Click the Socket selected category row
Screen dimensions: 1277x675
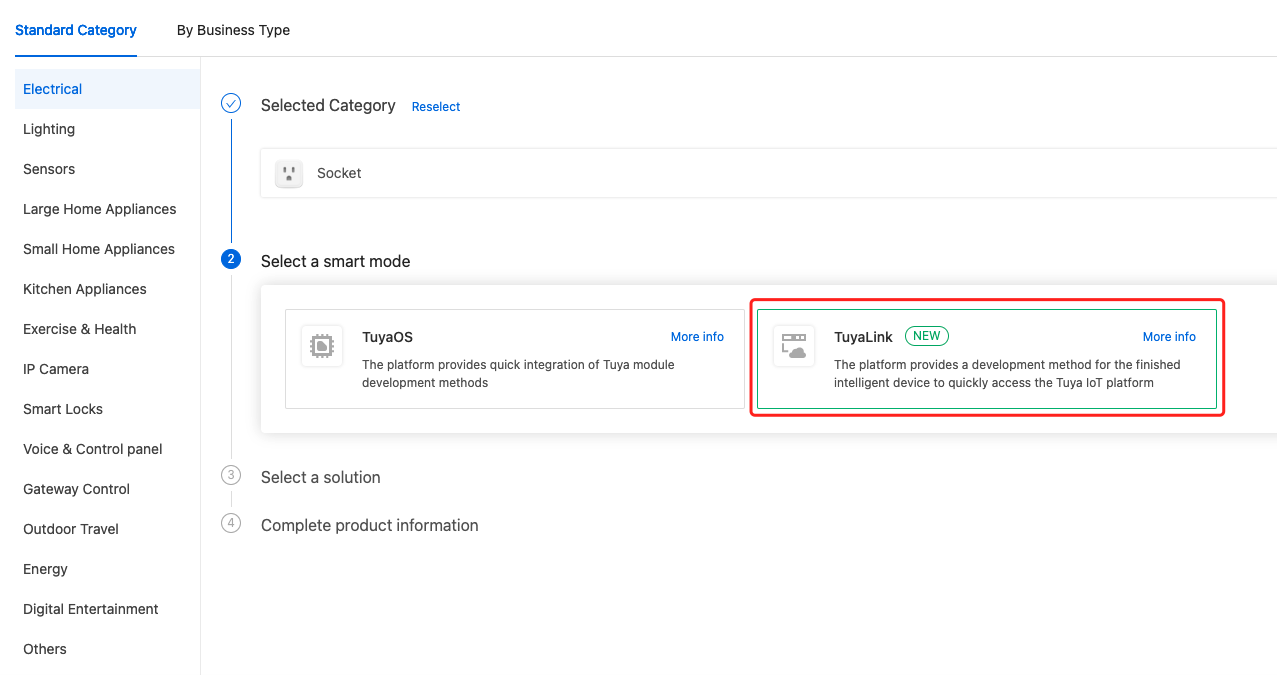pos(769,173)
